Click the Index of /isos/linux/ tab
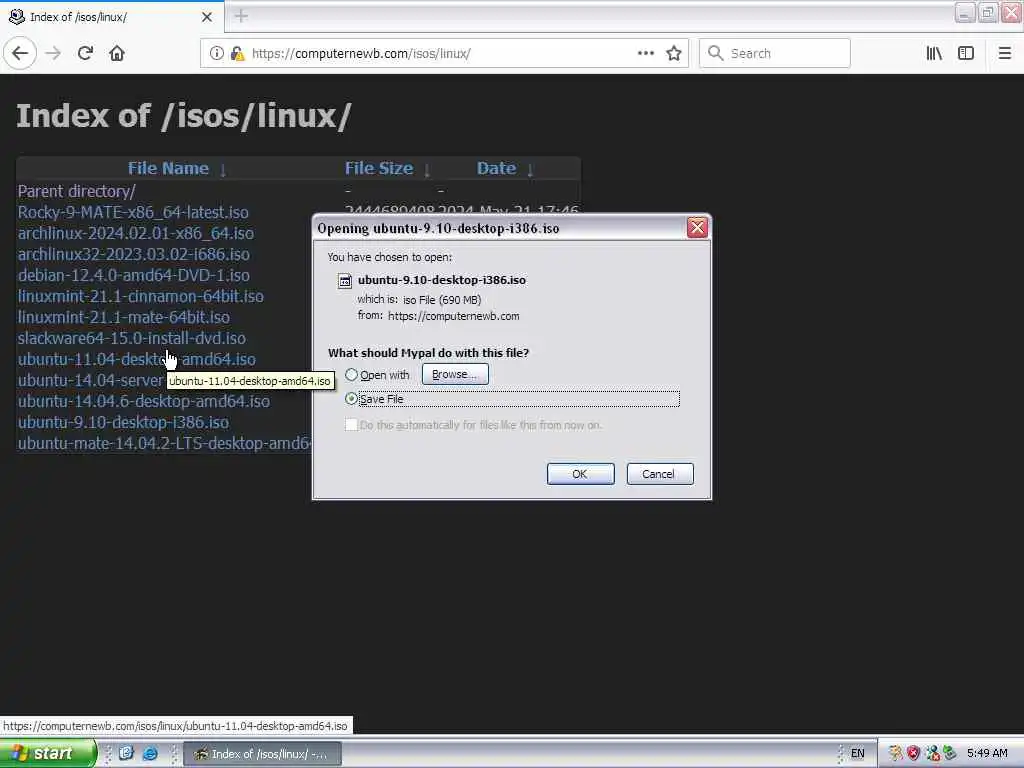1024x768 pixels. click(x=111, y=17)
